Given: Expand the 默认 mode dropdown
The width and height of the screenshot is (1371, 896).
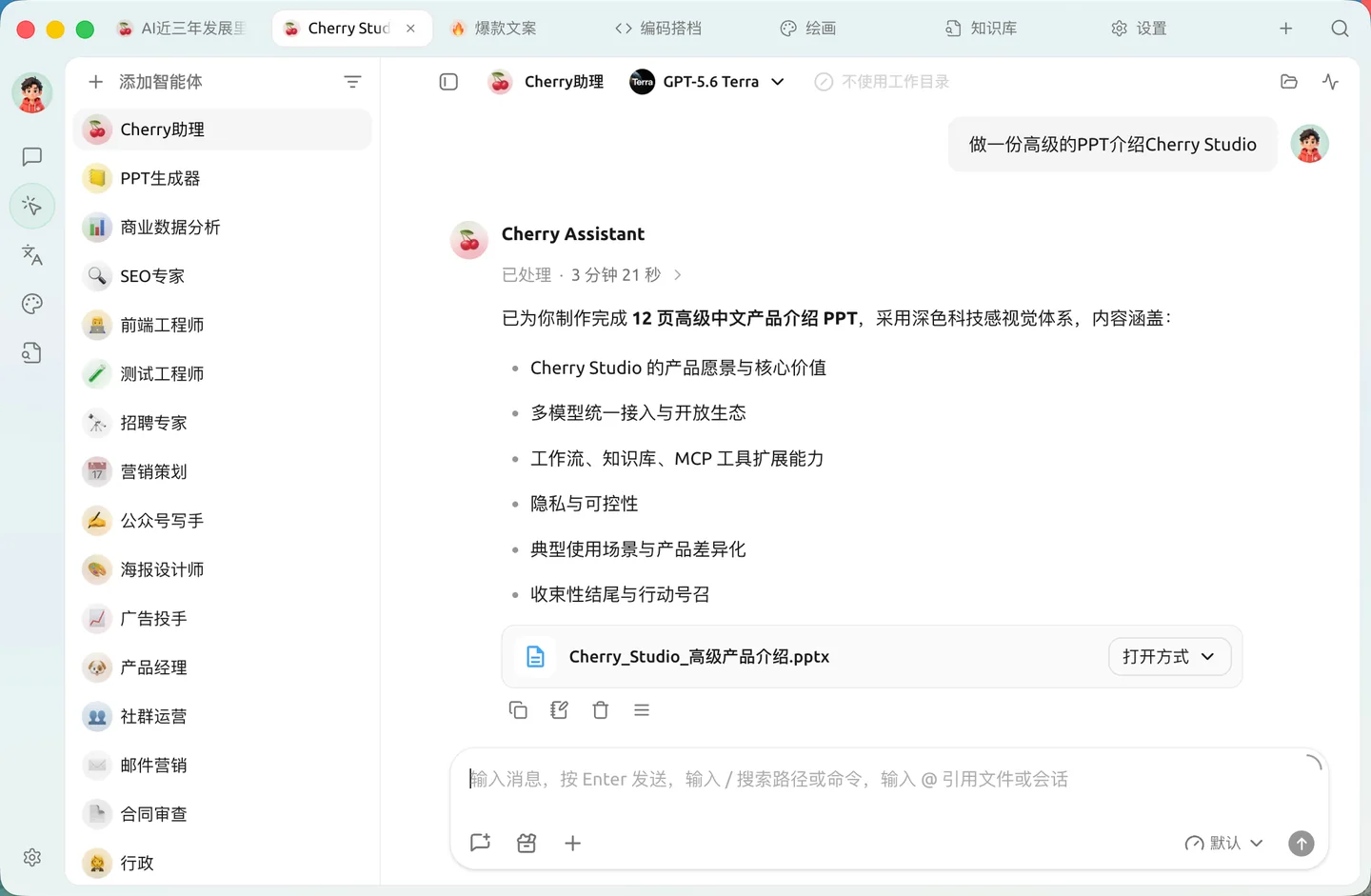Looking at the screenshot, I should pos(1224,844).
